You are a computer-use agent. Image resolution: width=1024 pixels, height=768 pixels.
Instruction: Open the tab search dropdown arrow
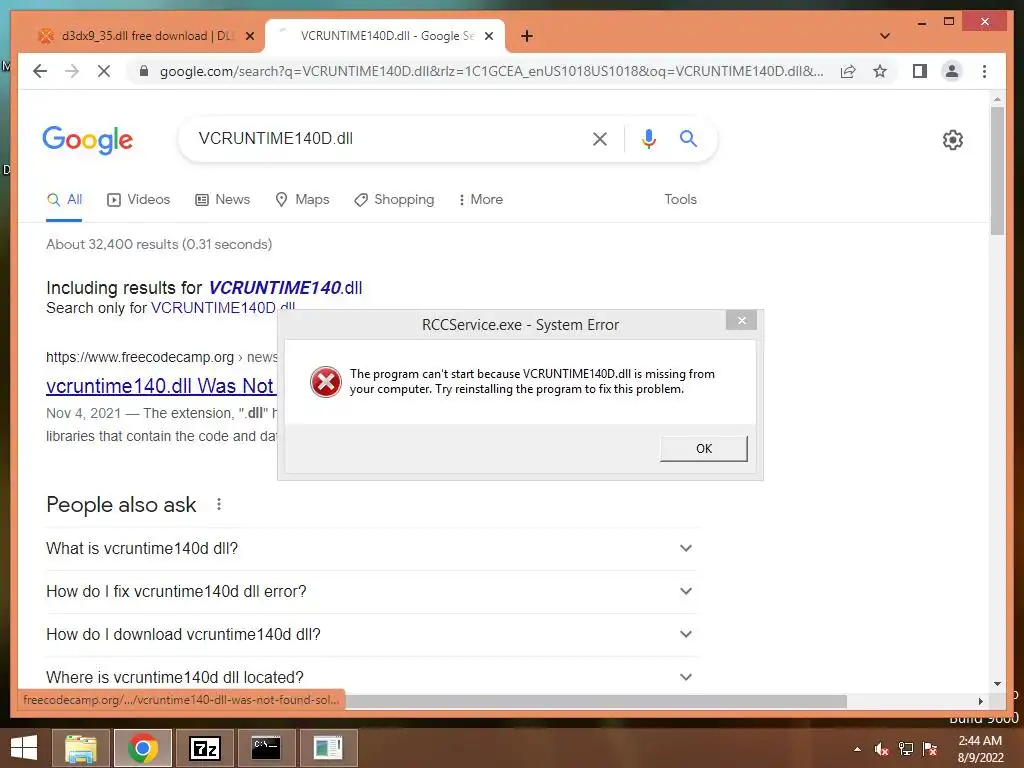[x=885, y=36]
